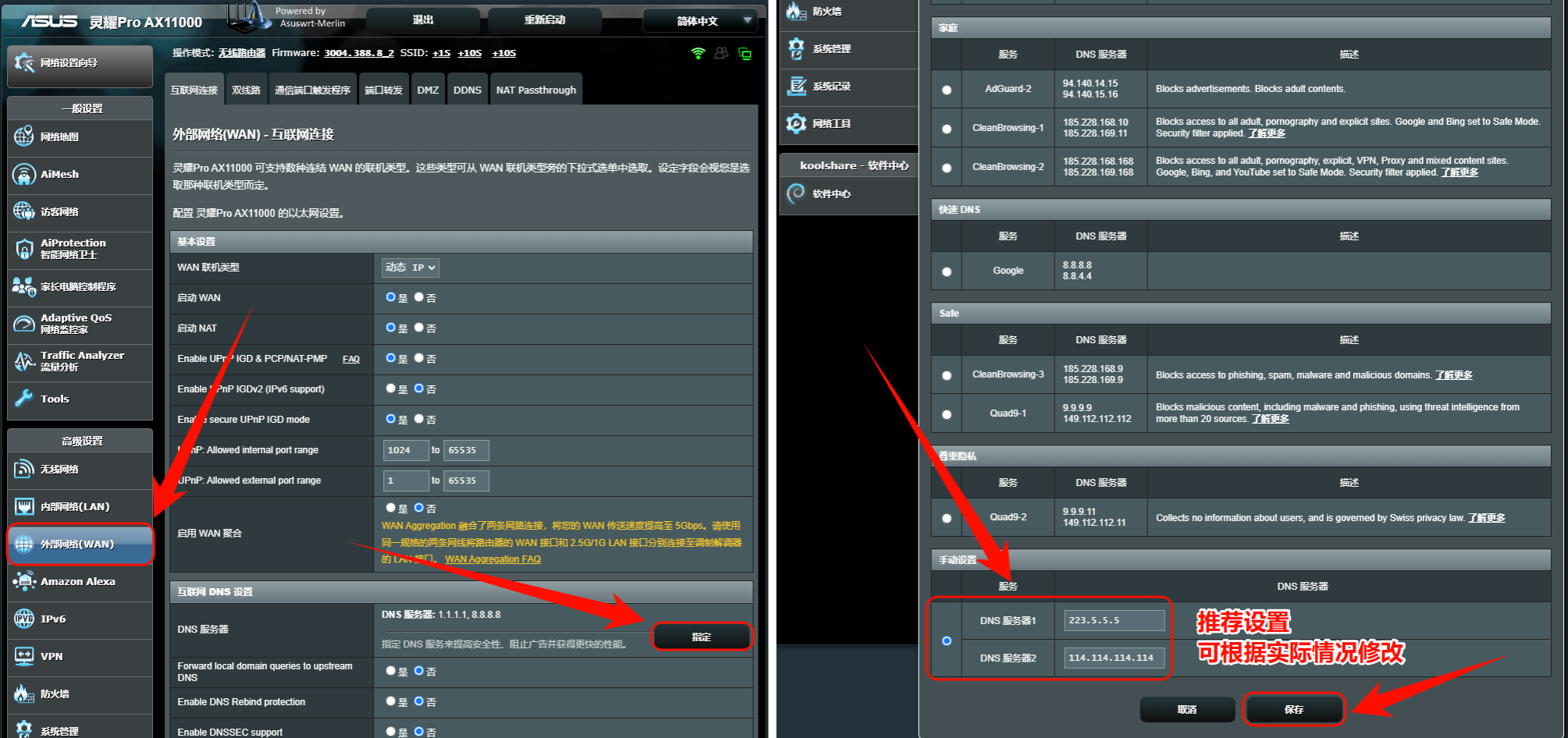Open the WAN 联机类型 动态 IP dropdown
The width and height of the screenshot is (1568, 738).
click(x=411, y=268)
